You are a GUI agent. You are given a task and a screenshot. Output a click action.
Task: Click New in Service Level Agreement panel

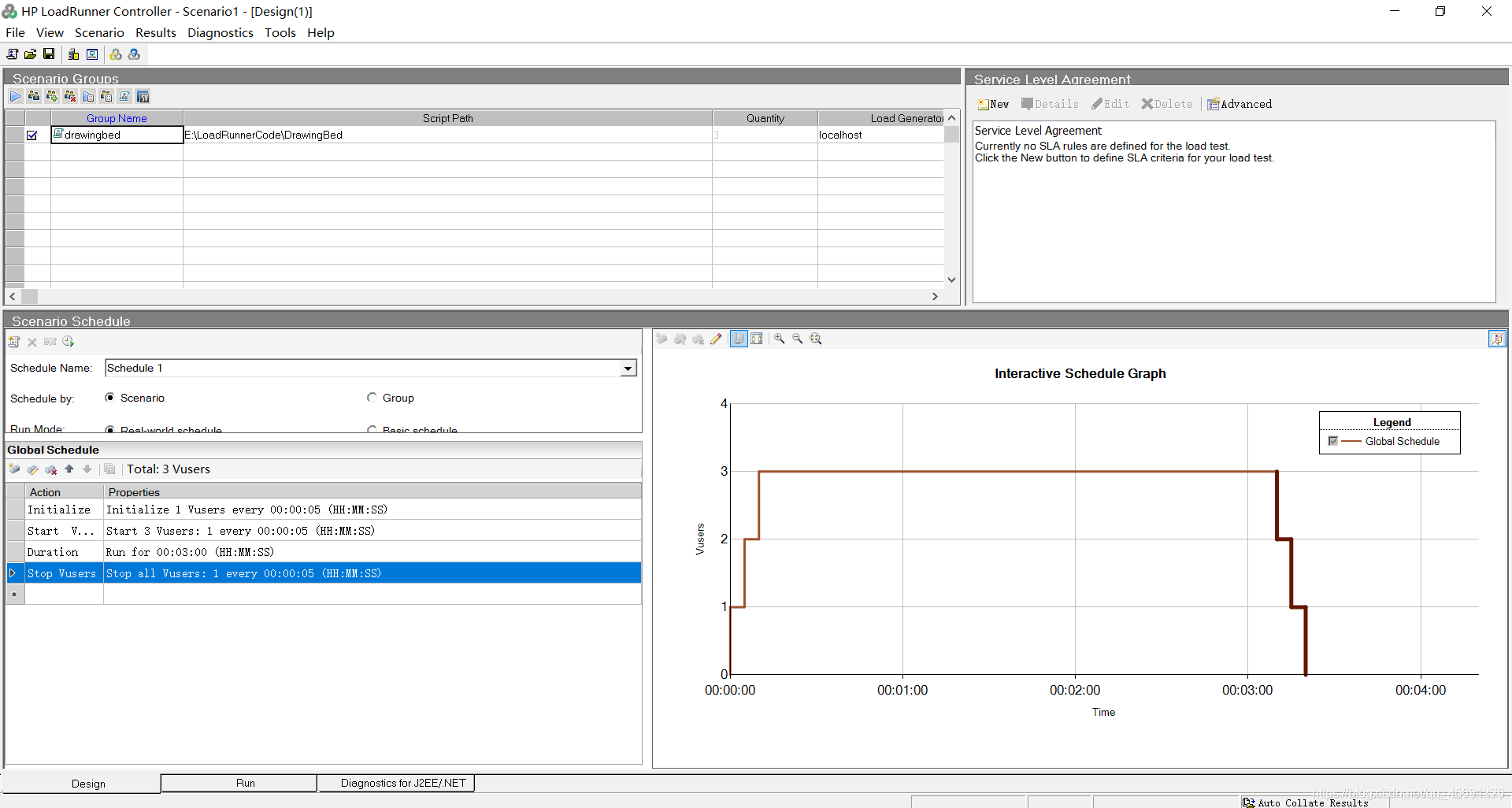click(x=993, y=104)
